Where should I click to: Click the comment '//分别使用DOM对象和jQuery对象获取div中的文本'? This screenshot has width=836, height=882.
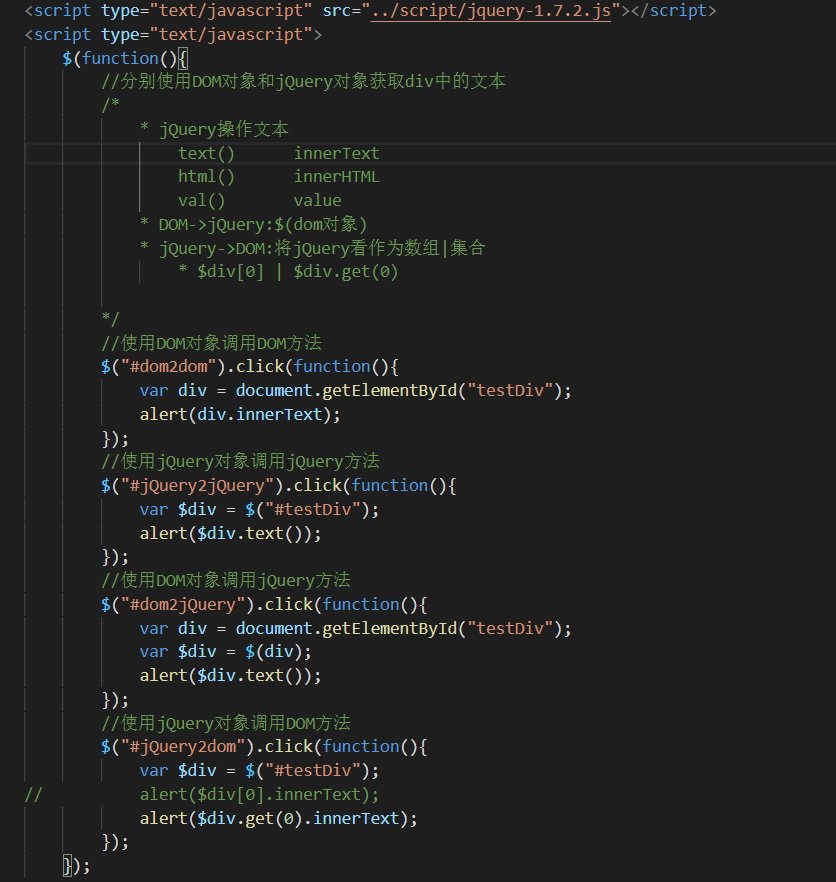click(303, 82)
